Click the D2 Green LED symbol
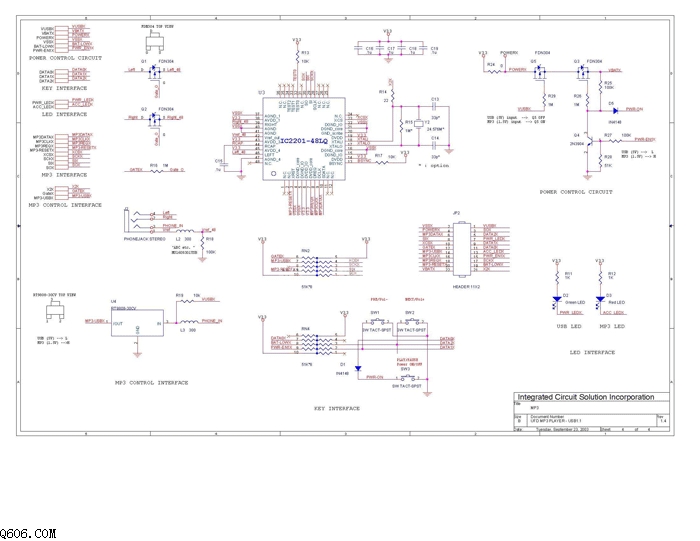 point(557,300)
